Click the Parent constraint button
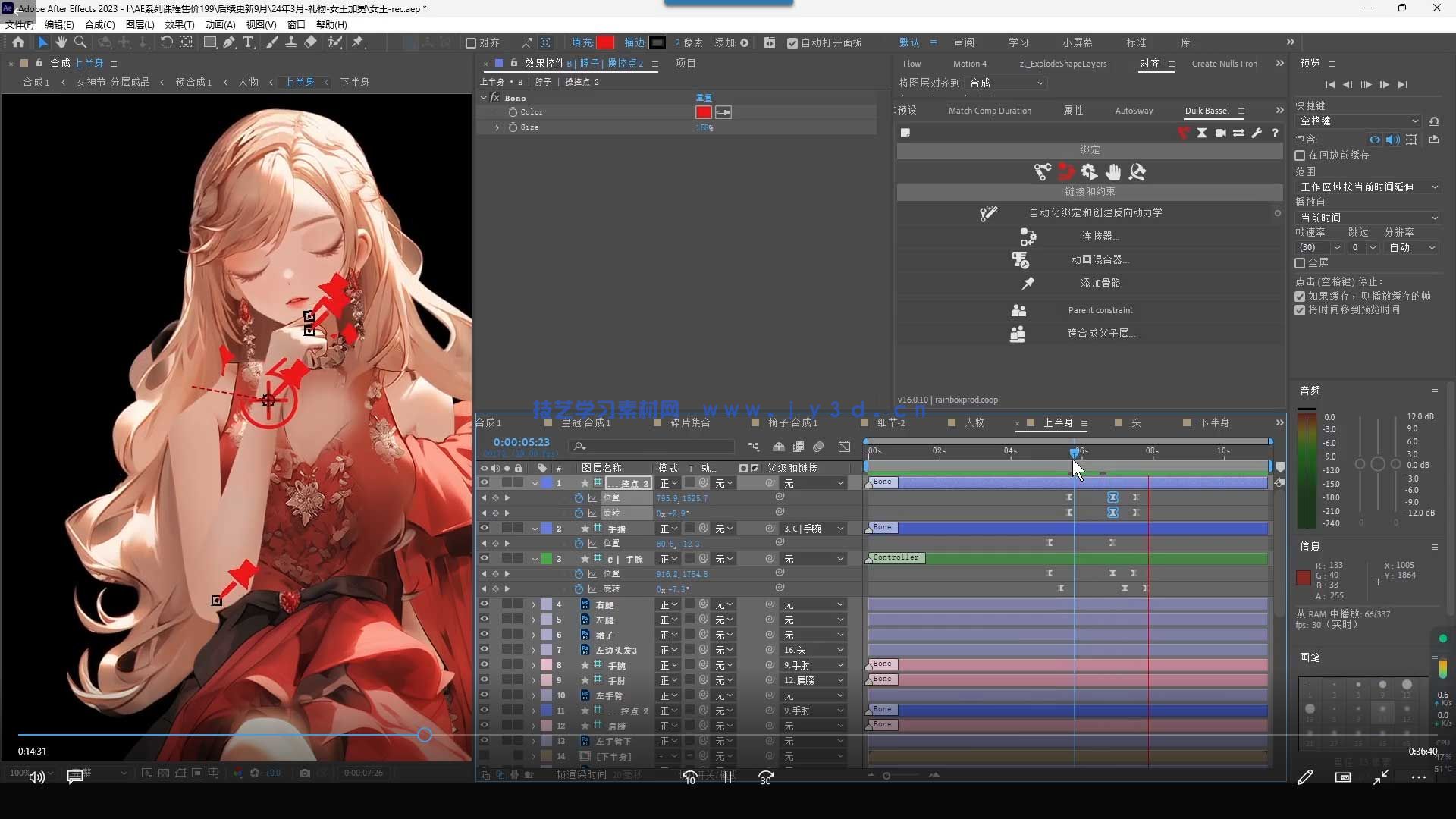Image resolution: width=1456 pixels, height=819 pixels. (x=1100, y=310)
